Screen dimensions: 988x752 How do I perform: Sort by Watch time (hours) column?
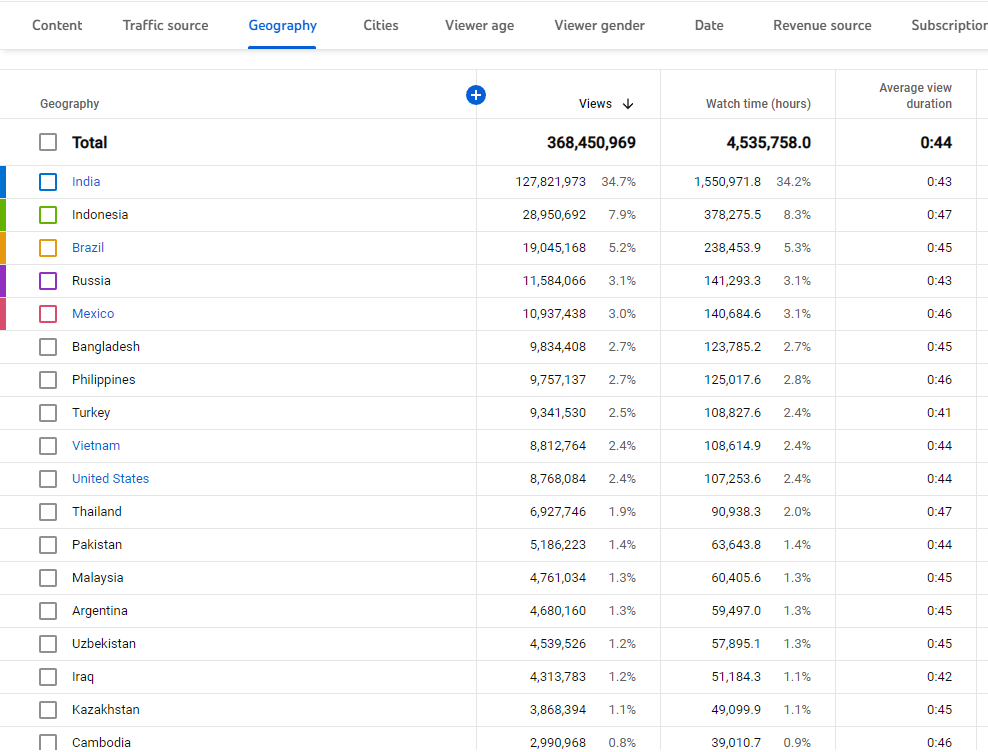coord(758,104)
